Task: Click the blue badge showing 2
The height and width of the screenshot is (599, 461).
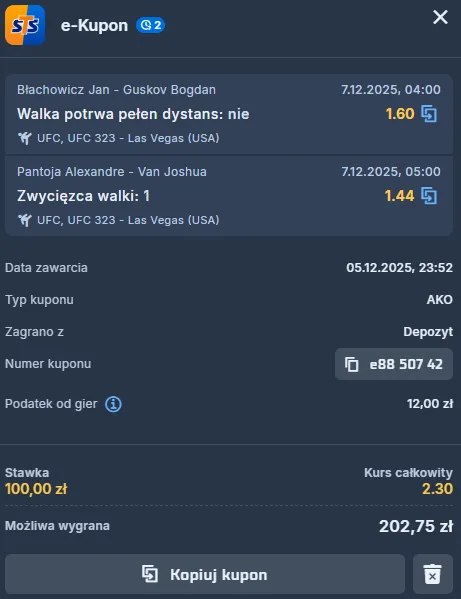Action: tap(150, 25)
